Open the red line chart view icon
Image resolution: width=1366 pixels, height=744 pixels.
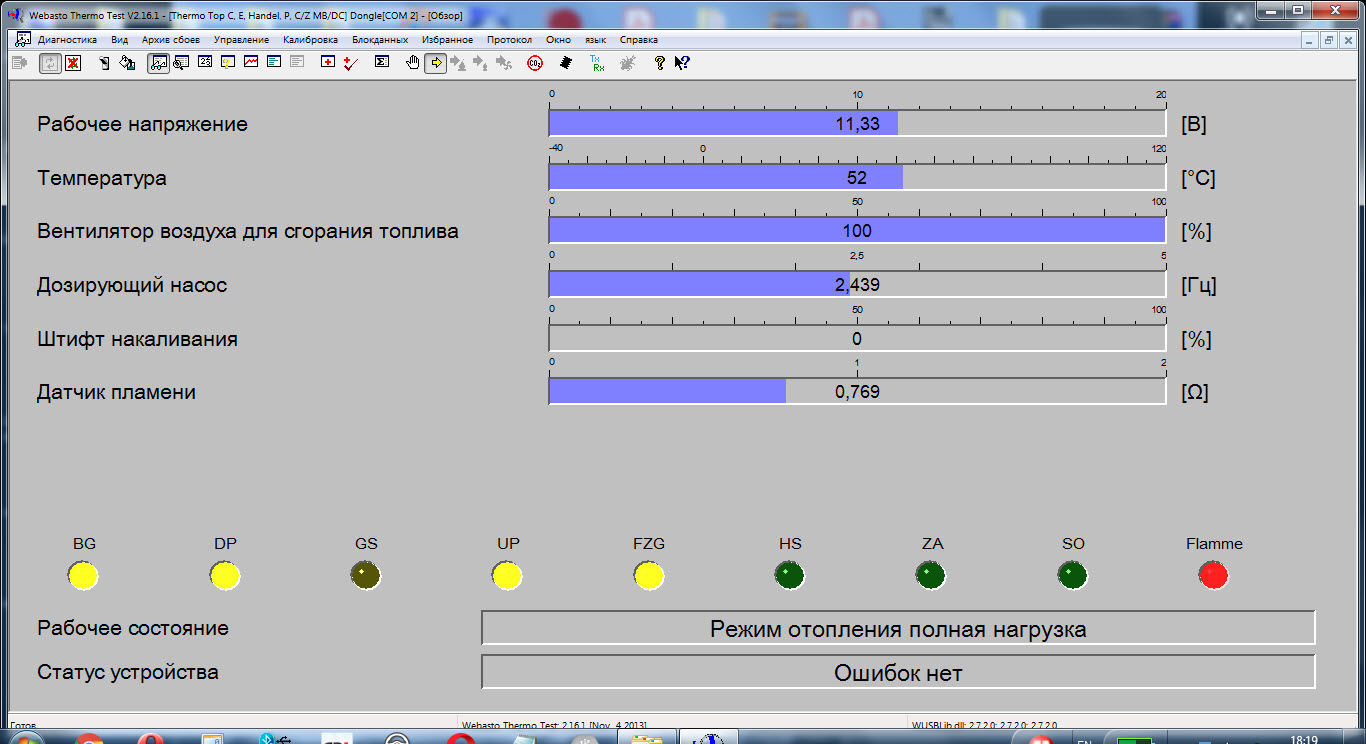(x=251, y=63)
